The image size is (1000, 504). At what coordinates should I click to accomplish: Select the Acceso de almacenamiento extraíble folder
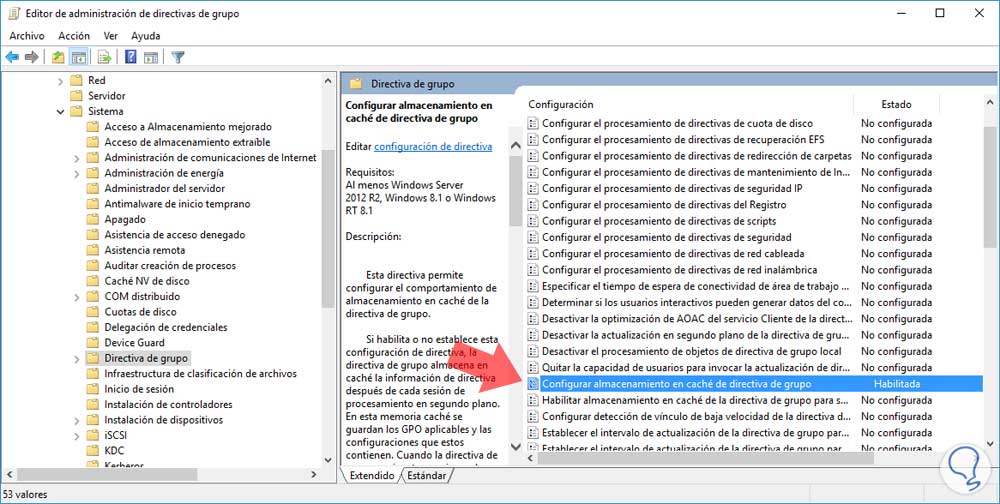click(188, 142)
